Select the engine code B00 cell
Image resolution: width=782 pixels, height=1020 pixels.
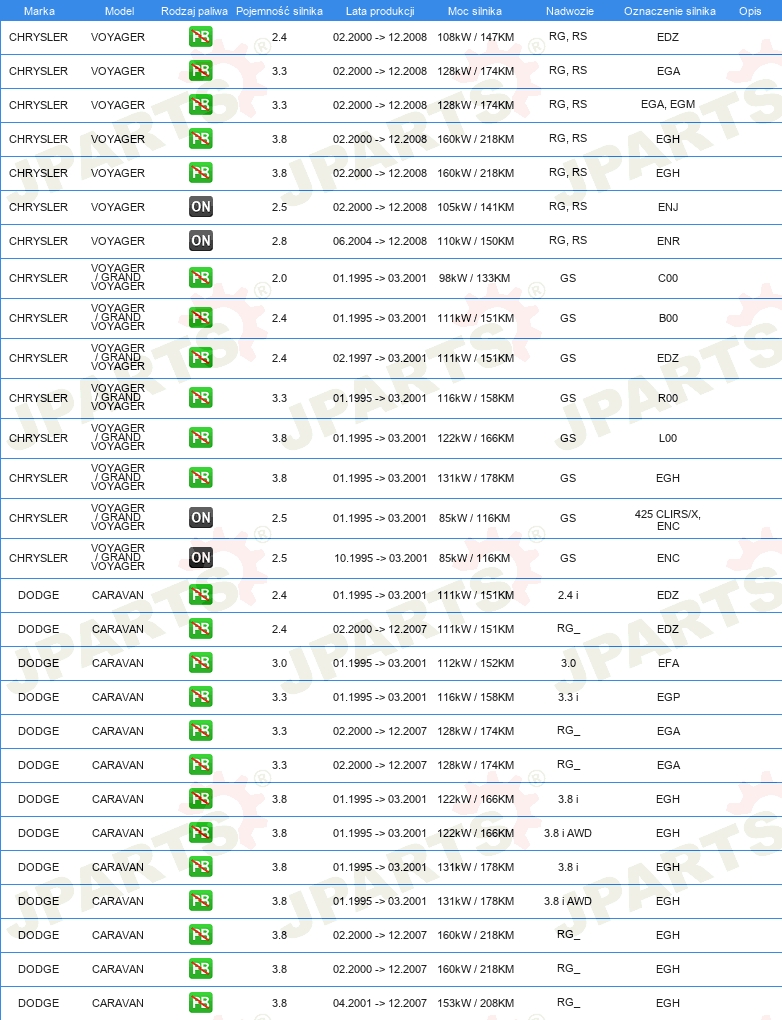pyautogui.click(x=668, y=318)
